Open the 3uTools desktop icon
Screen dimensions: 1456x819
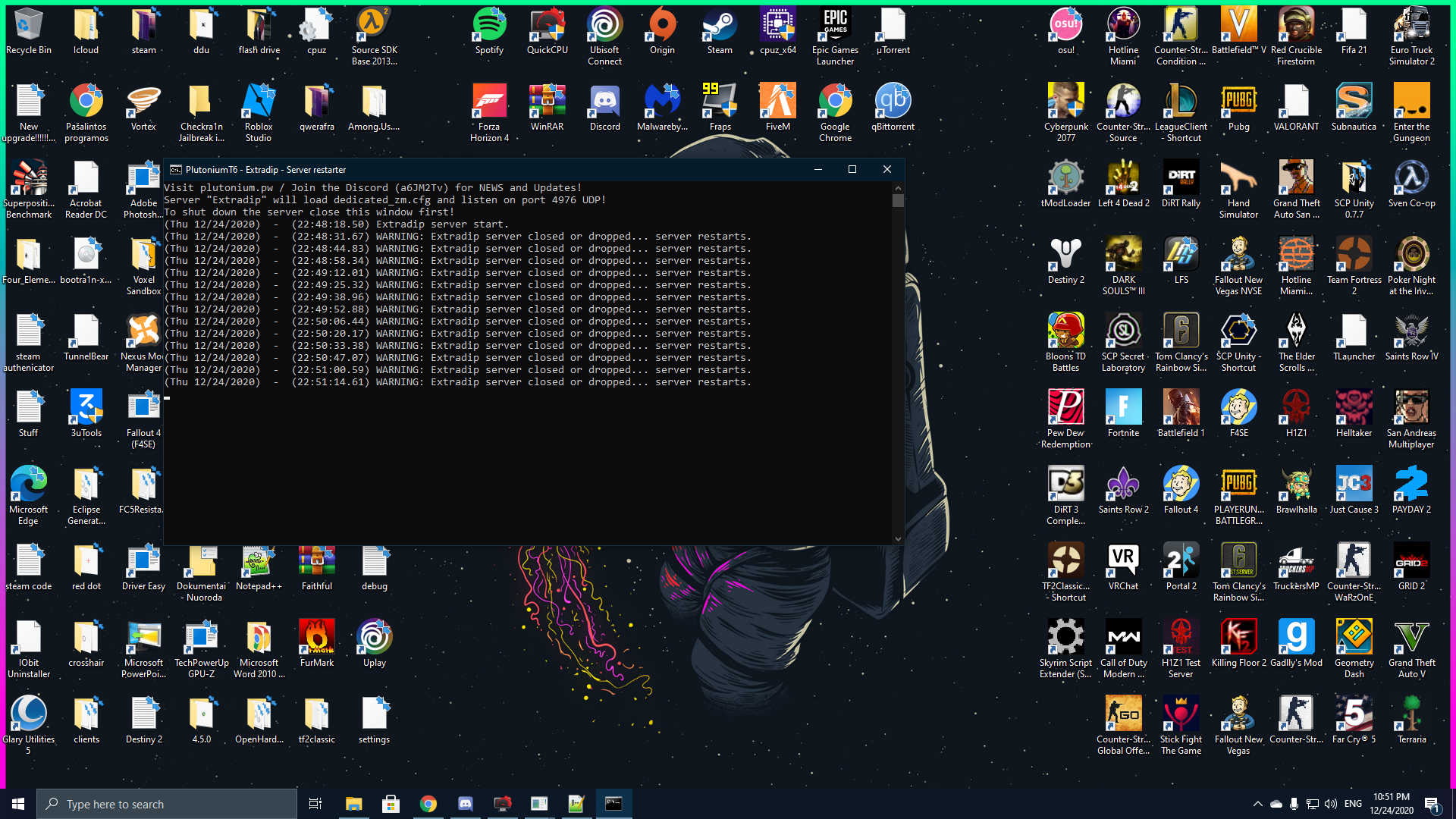tap(86, 415)
